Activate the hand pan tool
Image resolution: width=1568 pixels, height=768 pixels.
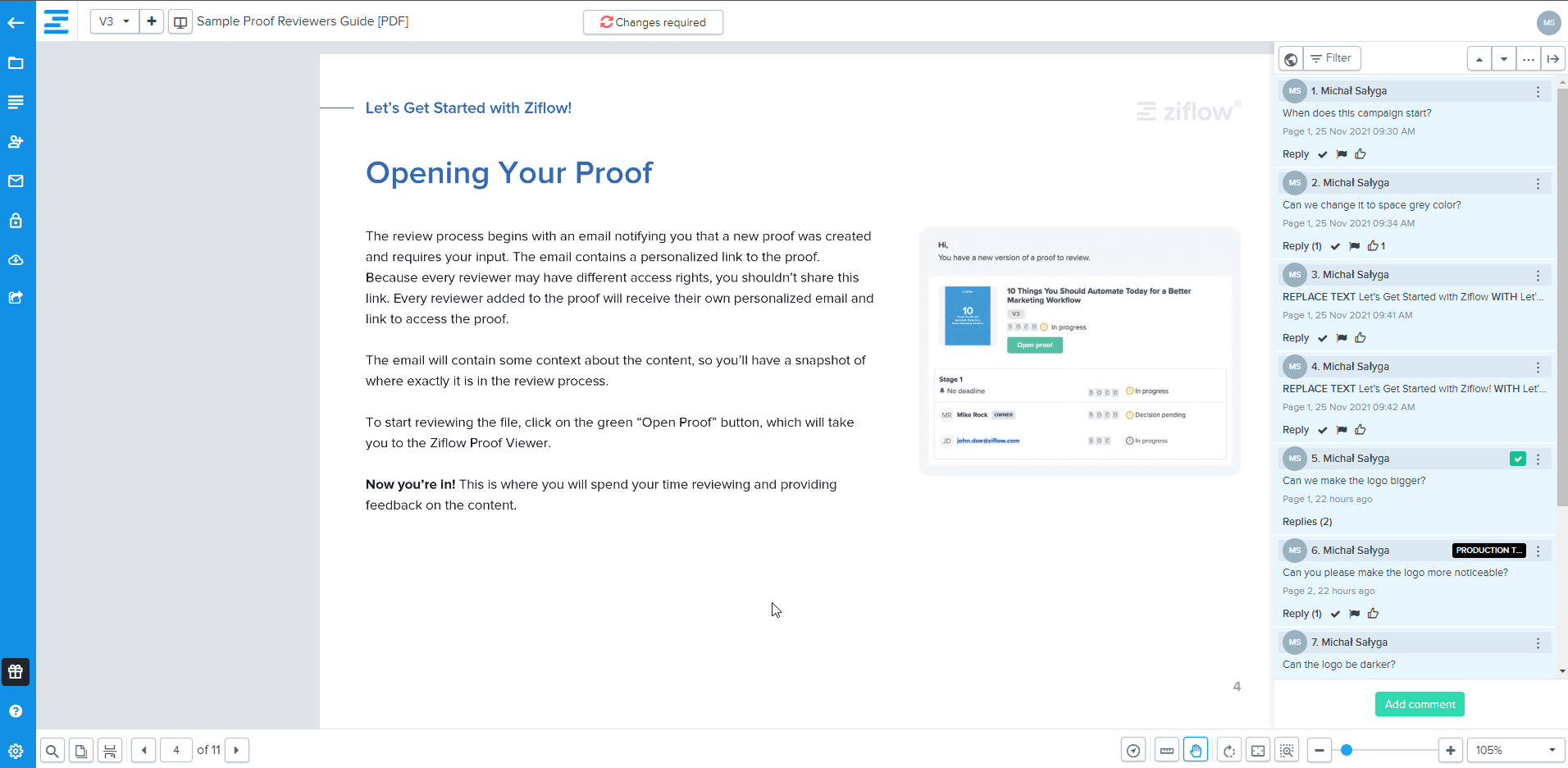pos(1196,750)
